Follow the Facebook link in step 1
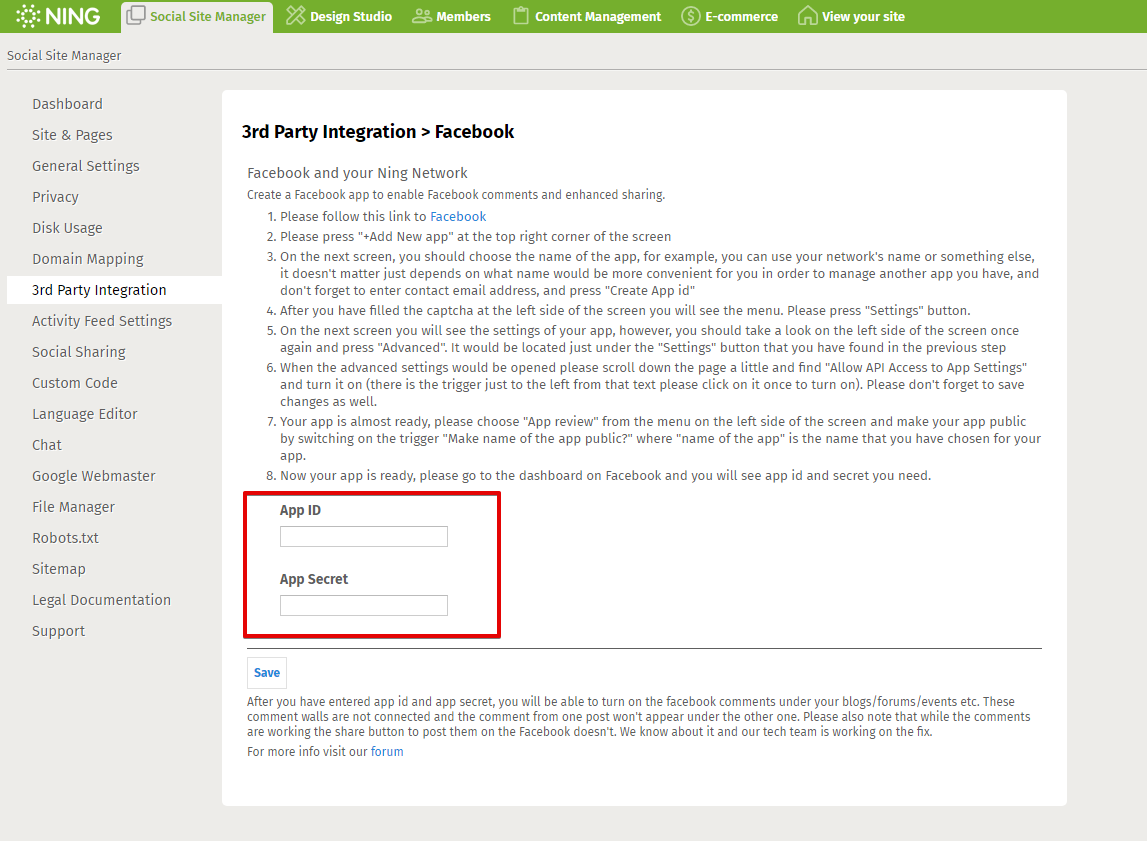The height and width of the screenshot is (841, 1147). point(458,216)
